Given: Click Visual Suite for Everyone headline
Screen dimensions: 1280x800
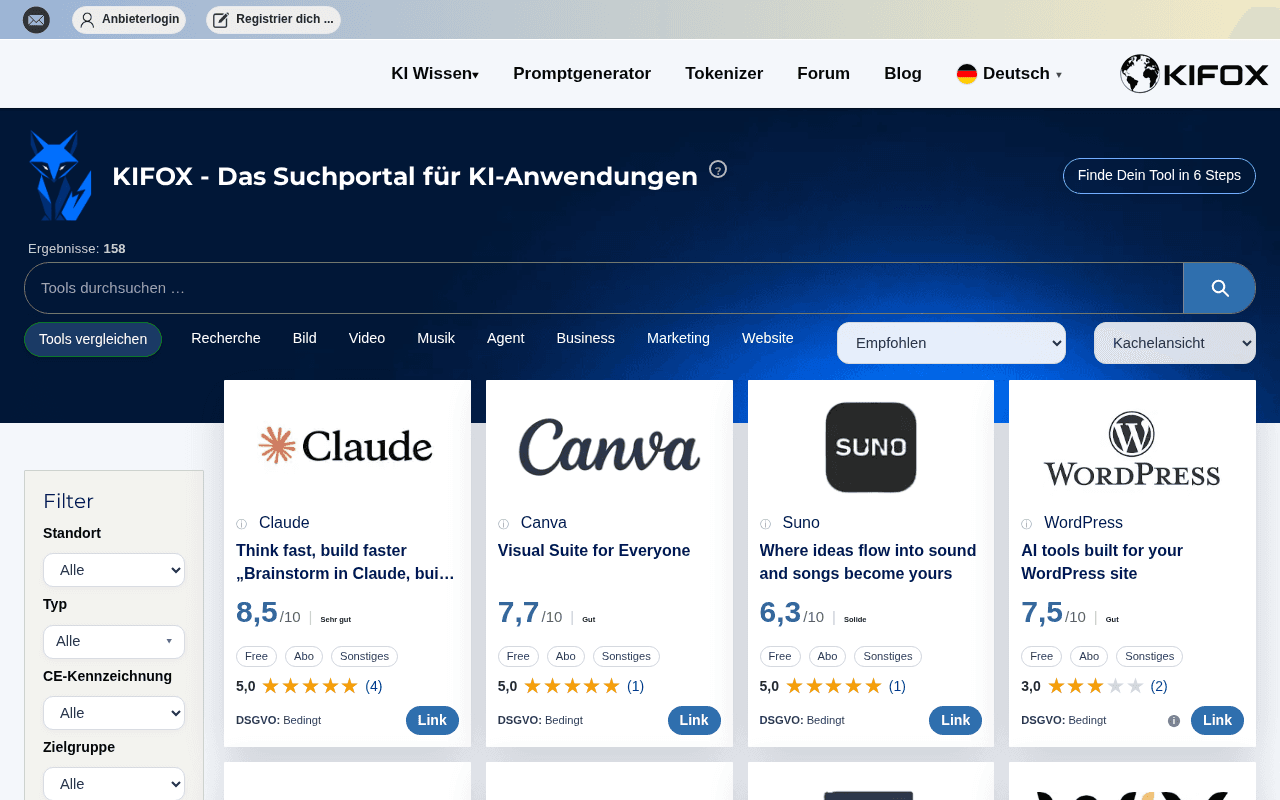Looking at the screenshot, I should [594, 551].
